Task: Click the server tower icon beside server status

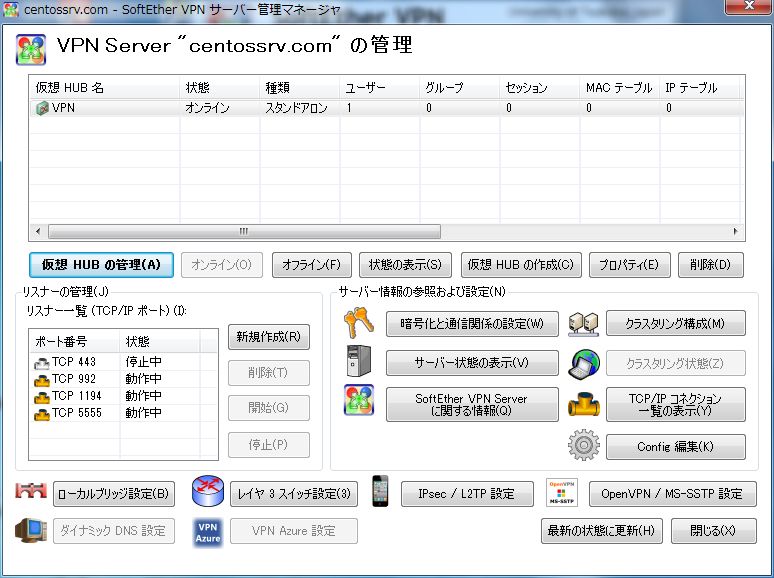Action: pos(359,361)
